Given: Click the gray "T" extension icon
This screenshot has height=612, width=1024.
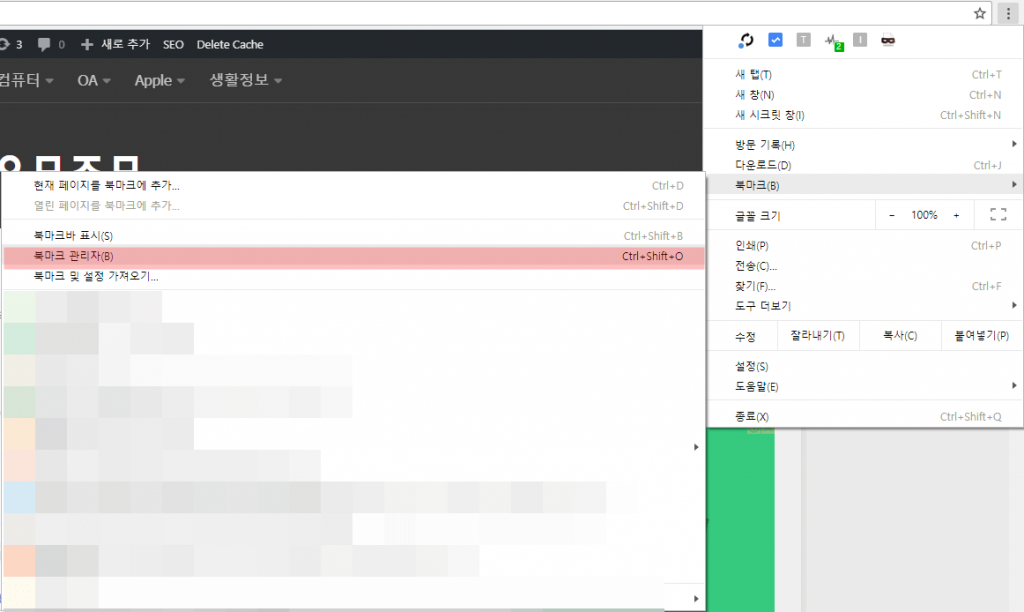Looking at the screenshot, I should 804,40.
